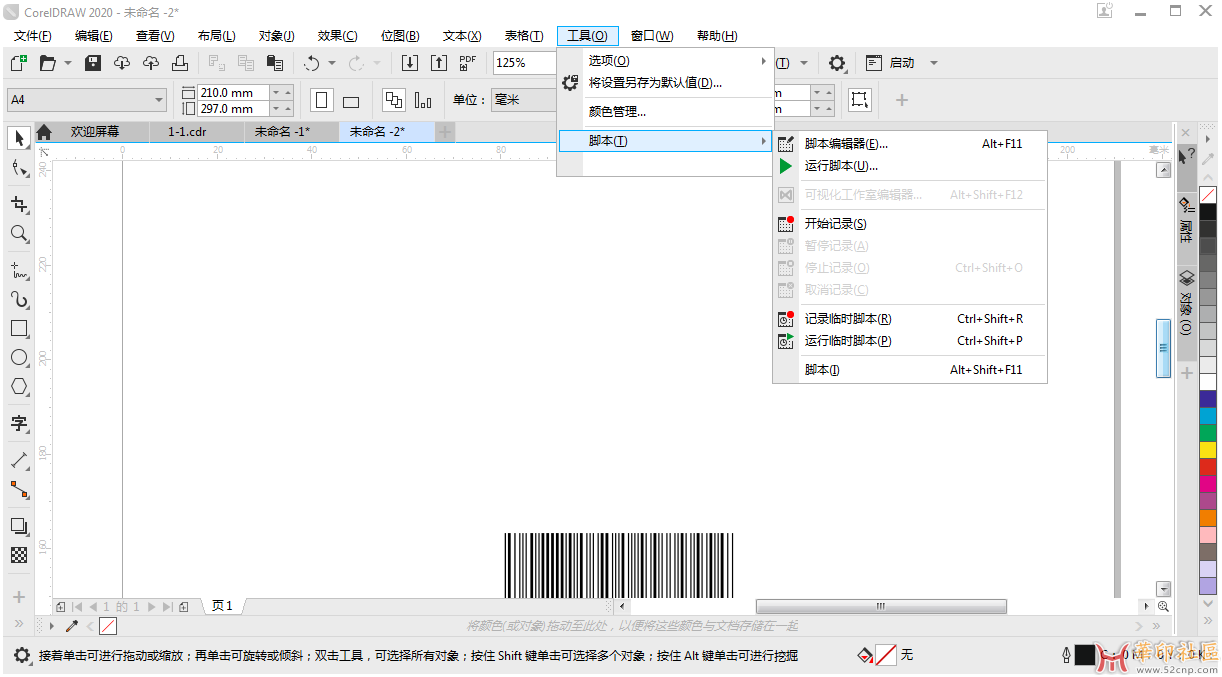Click the zoom level 125% field
The height and width of the screenshot is (677, 1222).
click(x=525, y=63)
